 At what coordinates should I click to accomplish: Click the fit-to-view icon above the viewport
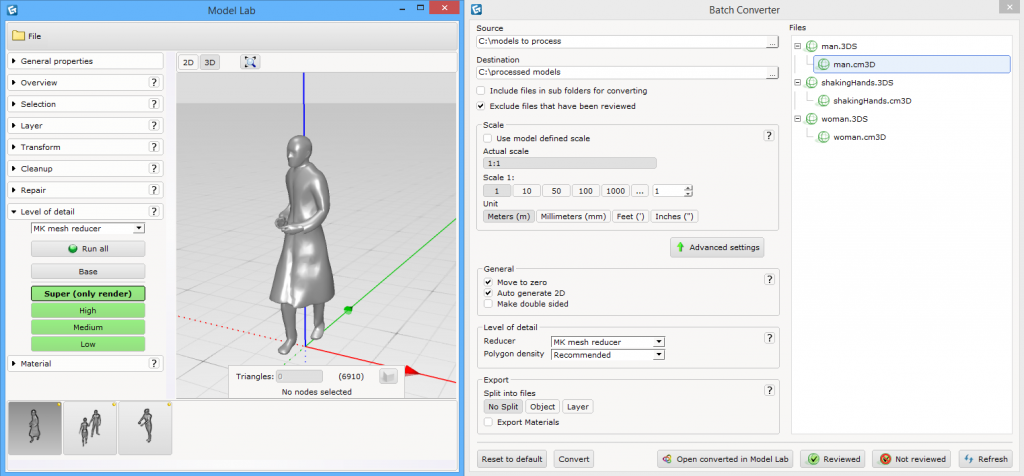(x=250, y=62)
